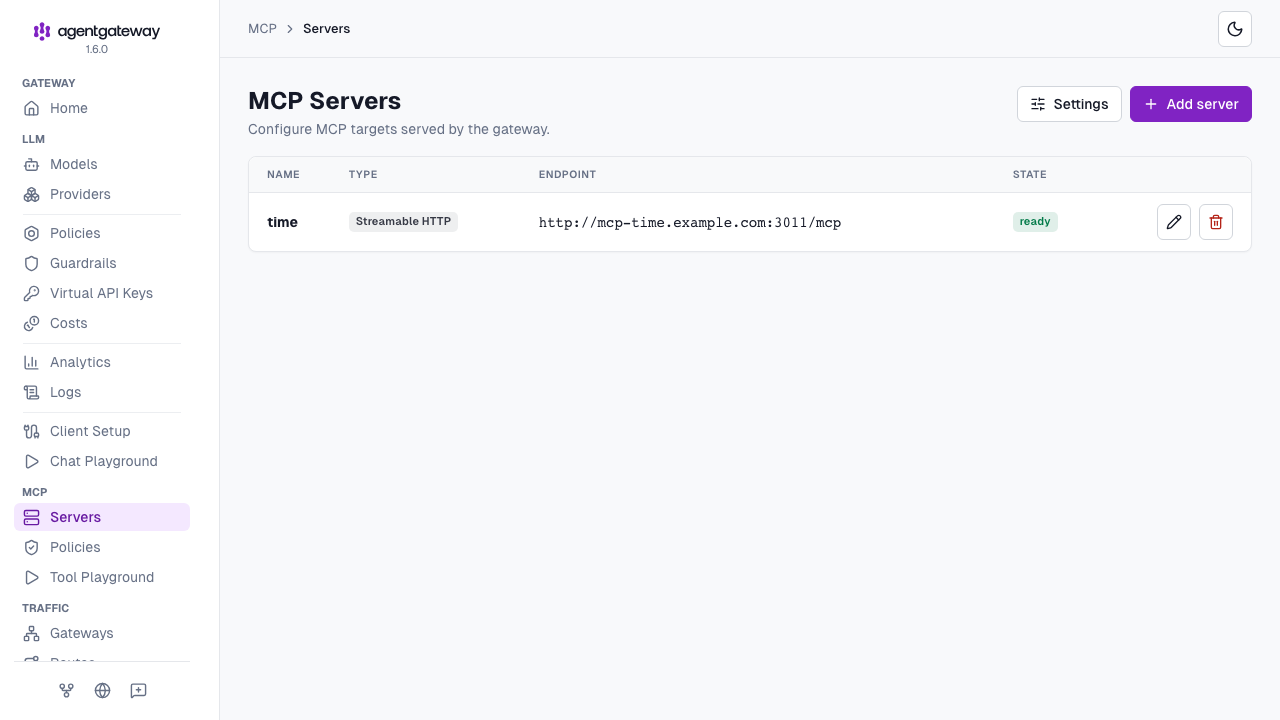The height and width of the screenshot is (720, 1280).
Task: Click the Servers stack icon in sidebar
Action: tap(32, 517)
